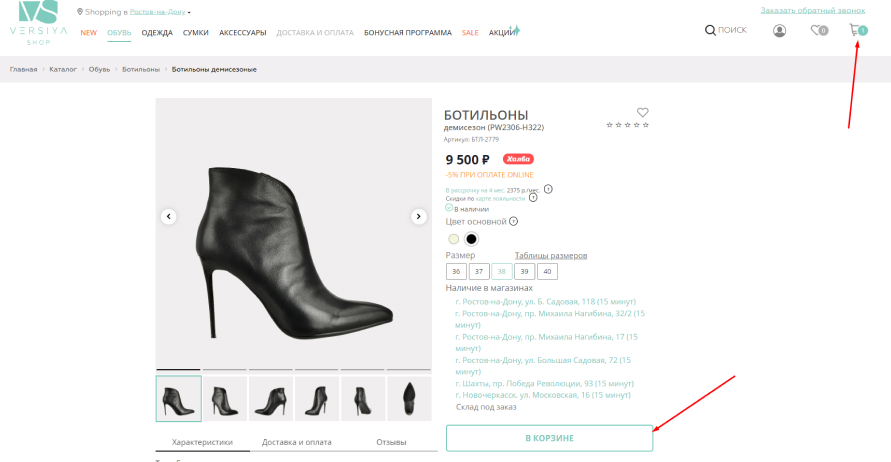This screenshot has height=462, width=891.
Task: Select size 36
Action: pyautogui.click(x=456, y=271)
